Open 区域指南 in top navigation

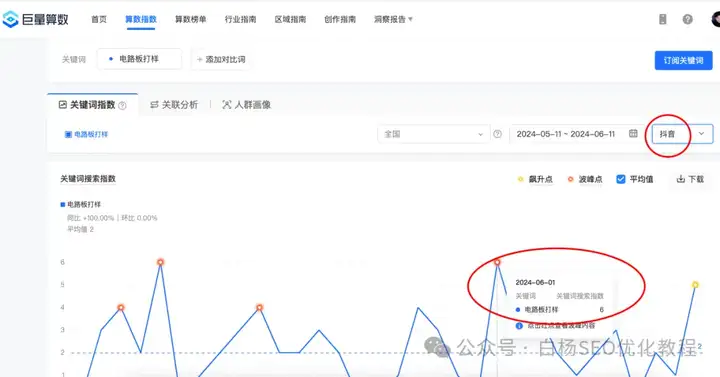click(290, 19)
